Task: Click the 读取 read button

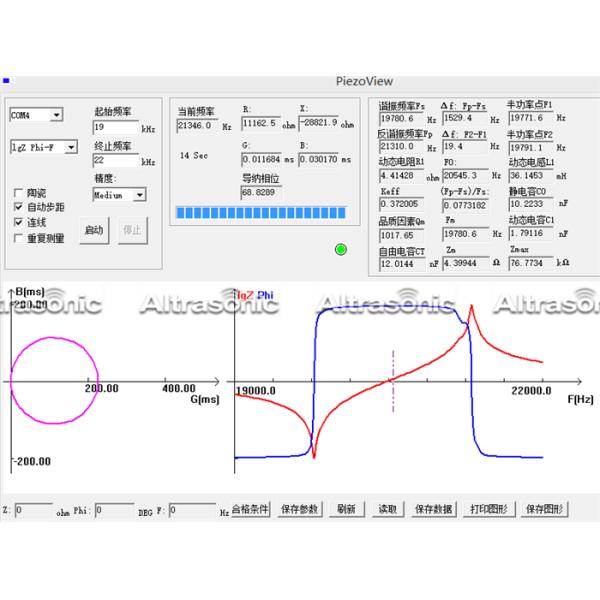Action: [388, 509]
